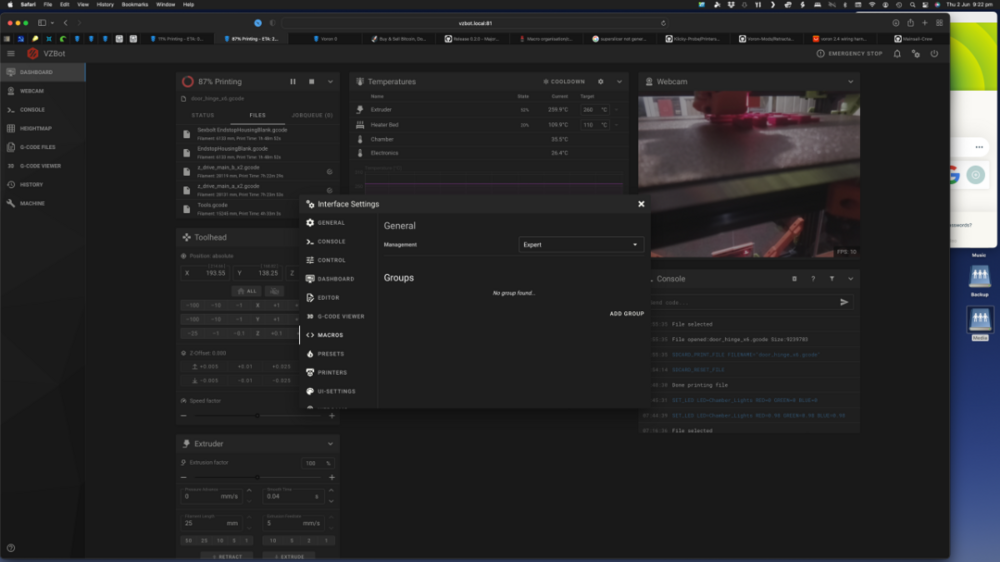Close Interface Settings dialog
Image resolution: width=1000 pixels, height=562 pixels.
[641, 204]
